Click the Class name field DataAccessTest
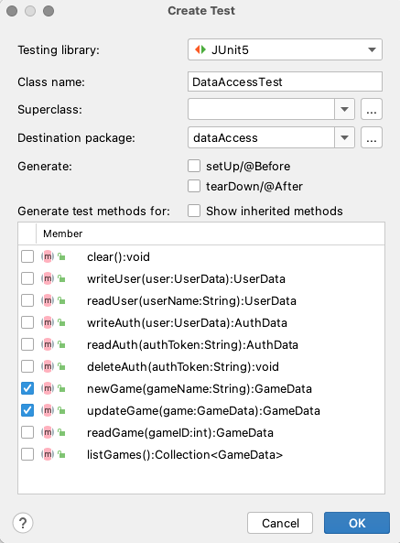The image size is (400, 543). click(x=285, y=82)
